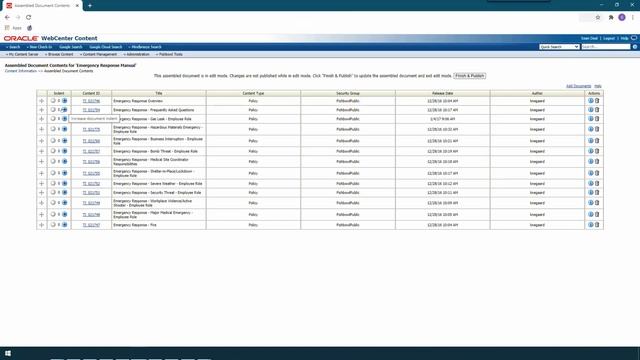The height and width of the screenshot is (360, 640).
Task: Increase indent for Bomb Threat row
Action: tap(64, 151)
